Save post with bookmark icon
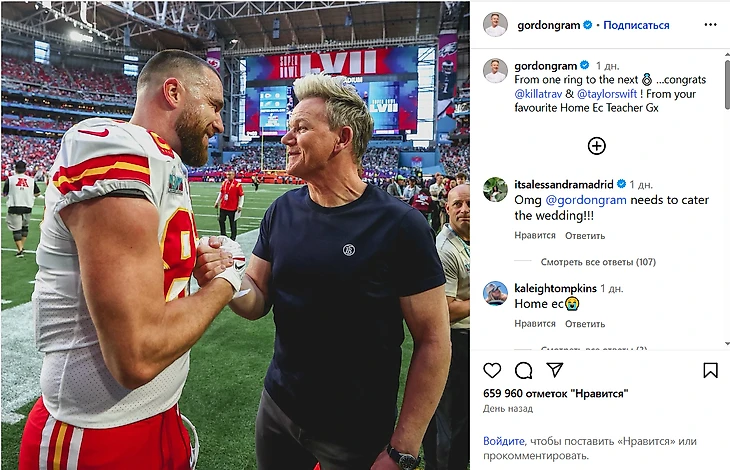Screen dimensions: 730x470 (x=710, y=370)
